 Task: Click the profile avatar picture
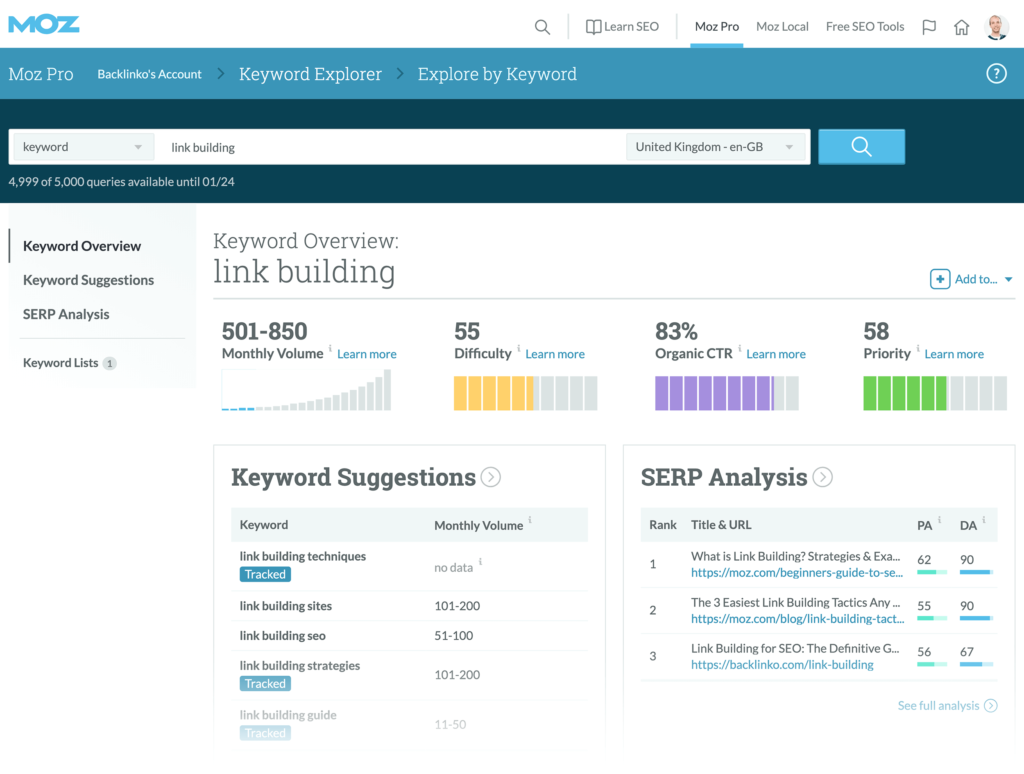click(x=995, y=27)
